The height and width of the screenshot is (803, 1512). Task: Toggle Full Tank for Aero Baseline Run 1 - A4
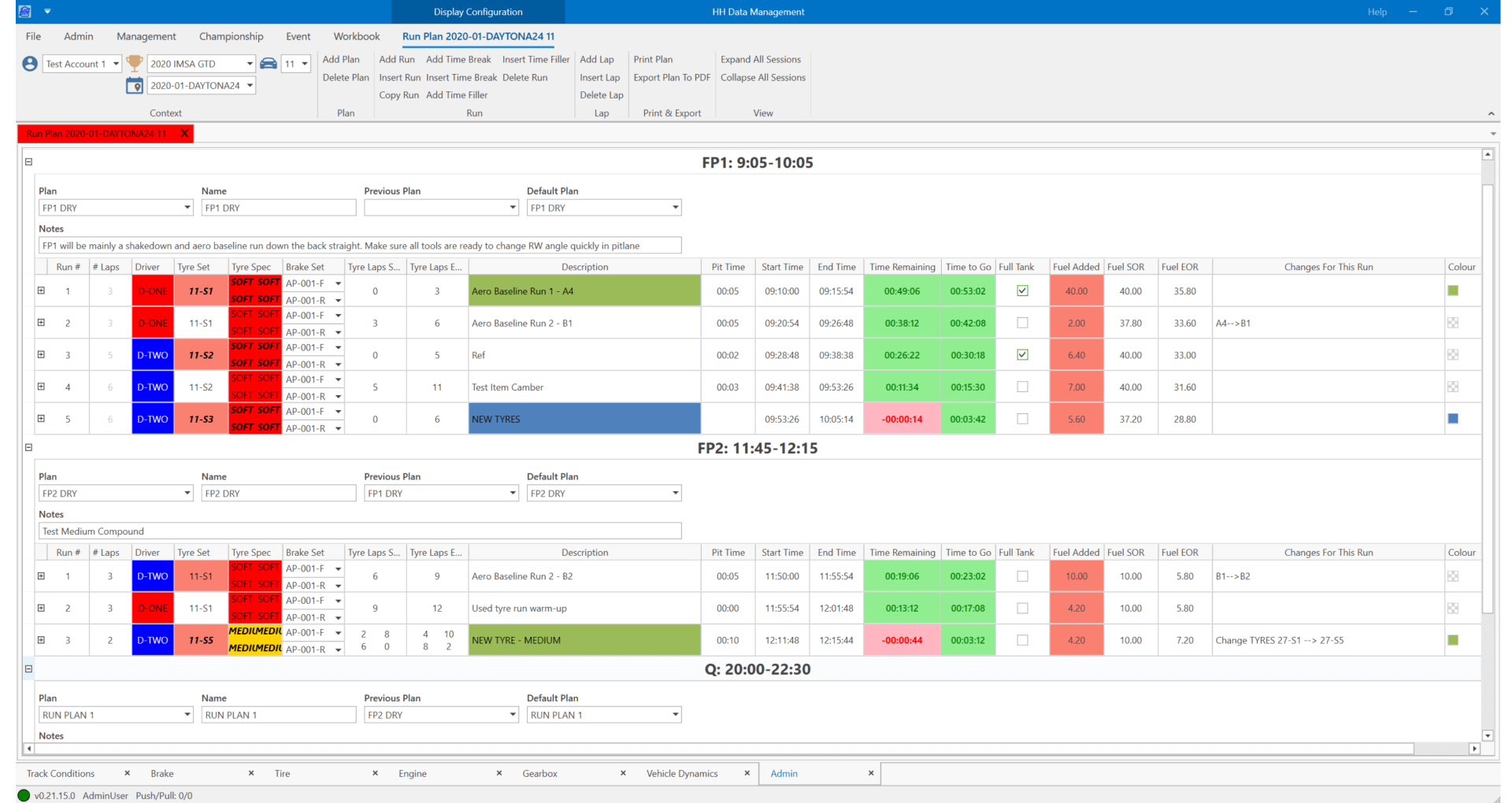click(x=1022, y=290)
